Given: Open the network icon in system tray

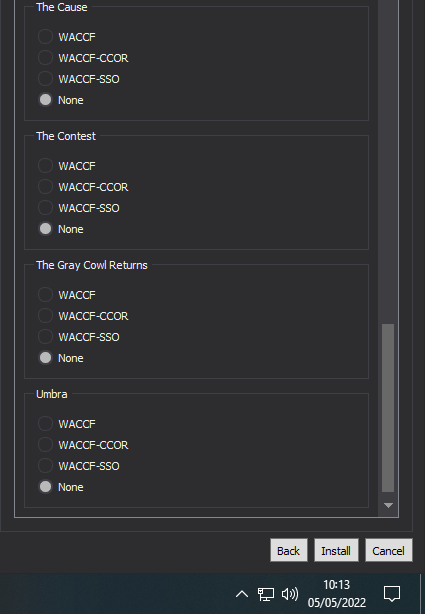Looking at the screenshot, I should [x=266, y=594].
